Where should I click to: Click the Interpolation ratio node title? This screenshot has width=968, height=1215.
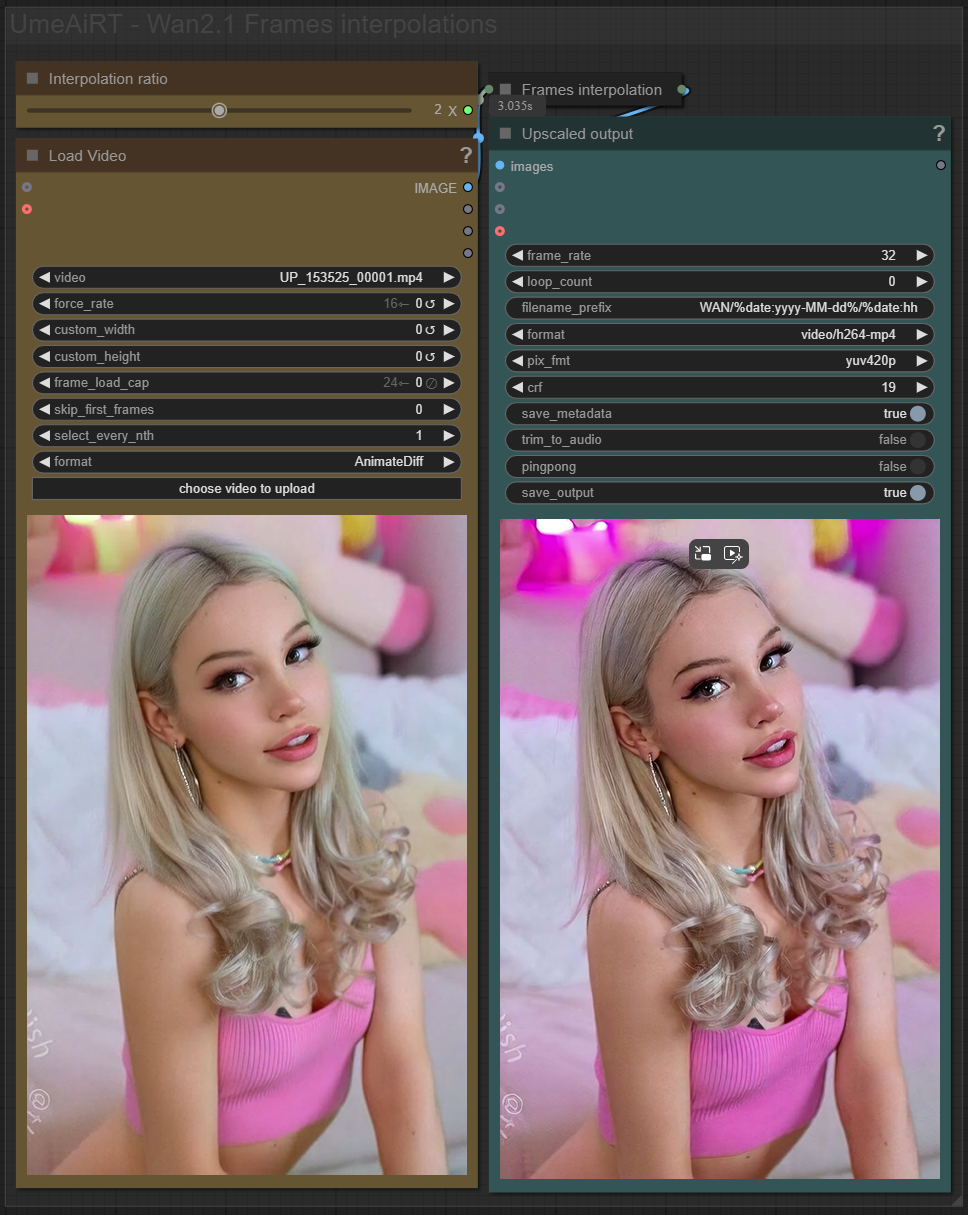(x=108, y=79)
